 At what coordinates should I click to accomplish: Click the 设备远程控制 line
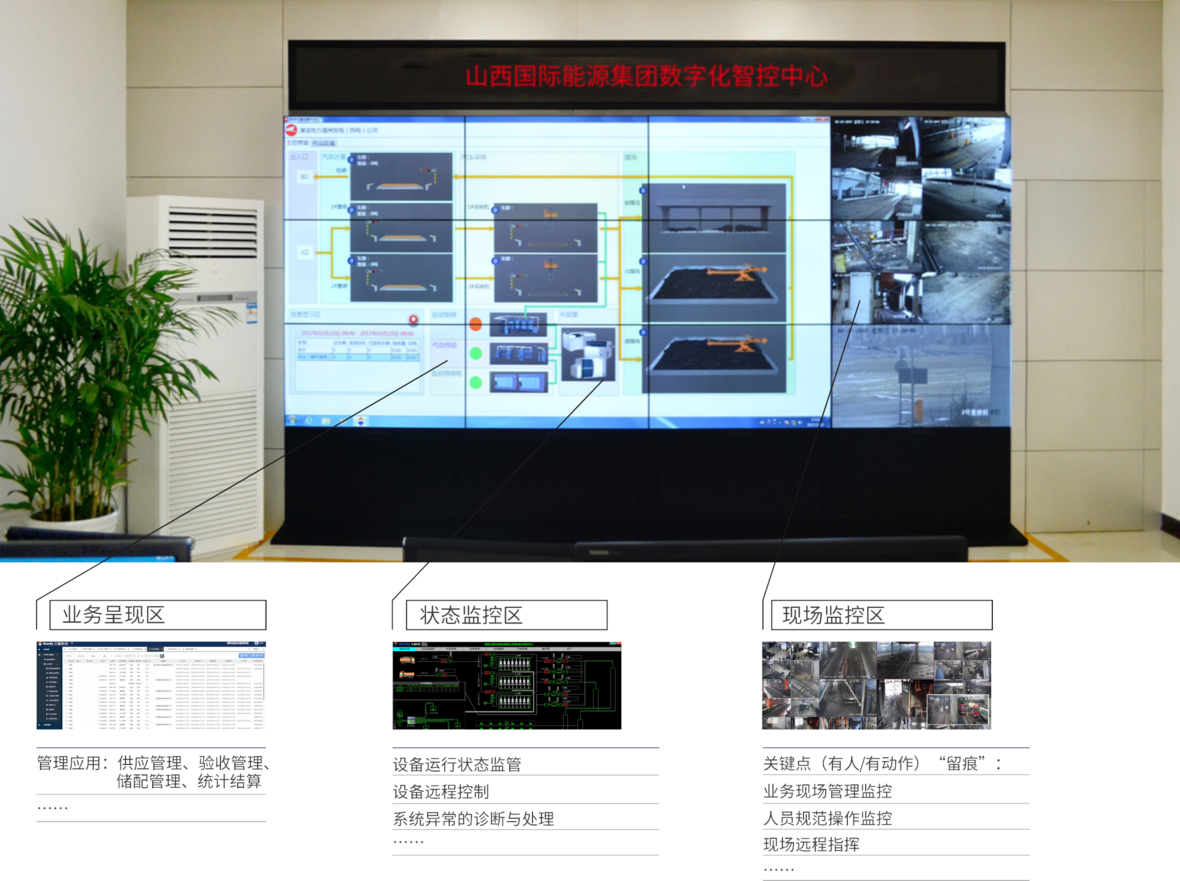(441, 791)
